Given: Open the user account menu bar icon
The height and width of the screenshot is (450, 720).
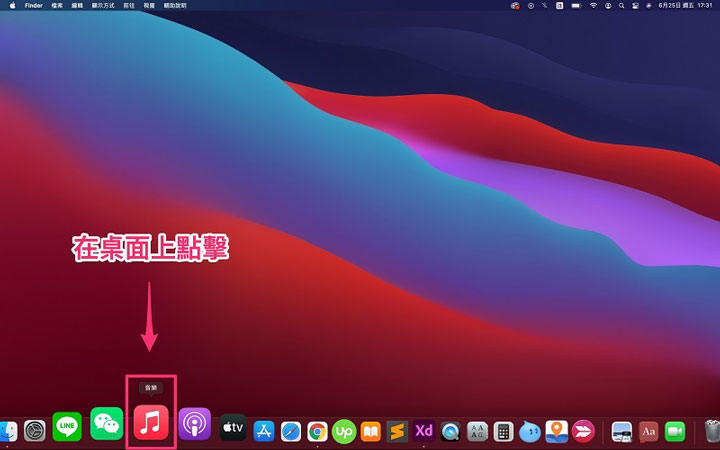Looking at the screenshot, I should pos(608,6).
